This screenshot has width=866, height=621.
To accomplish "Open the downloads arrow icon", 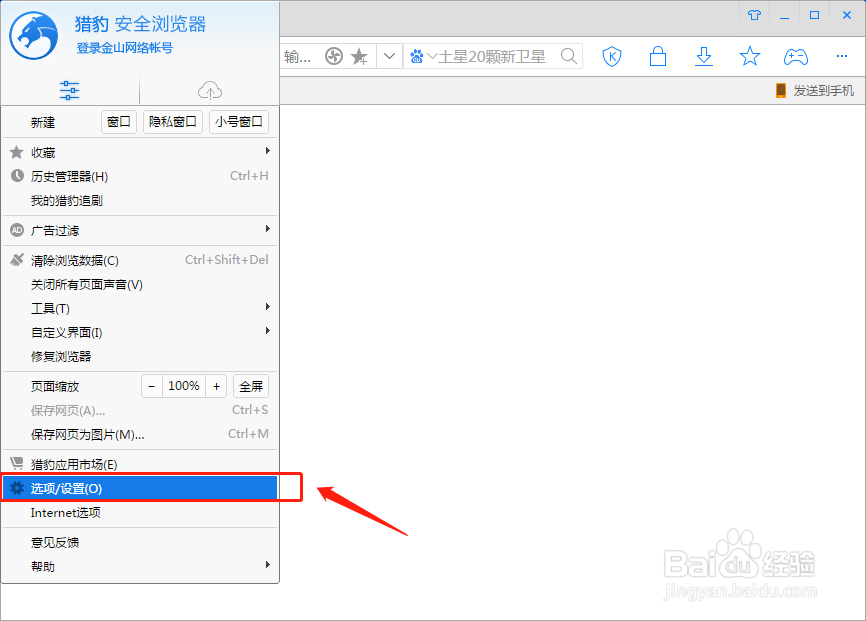I will coord(704,56).
